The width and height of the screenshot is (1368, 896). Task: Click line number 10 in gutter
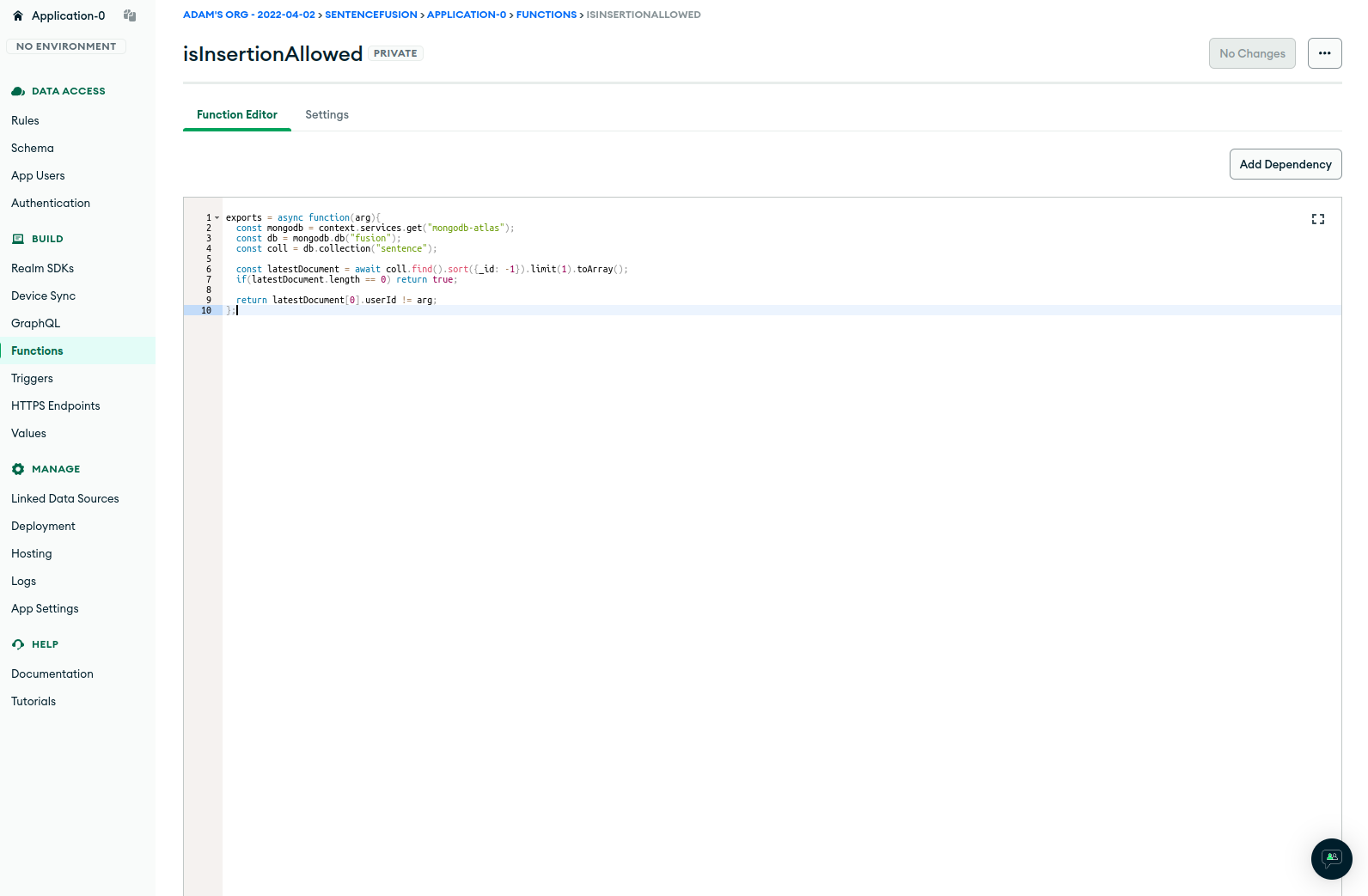pyautogui.click(x=206, y=310)
